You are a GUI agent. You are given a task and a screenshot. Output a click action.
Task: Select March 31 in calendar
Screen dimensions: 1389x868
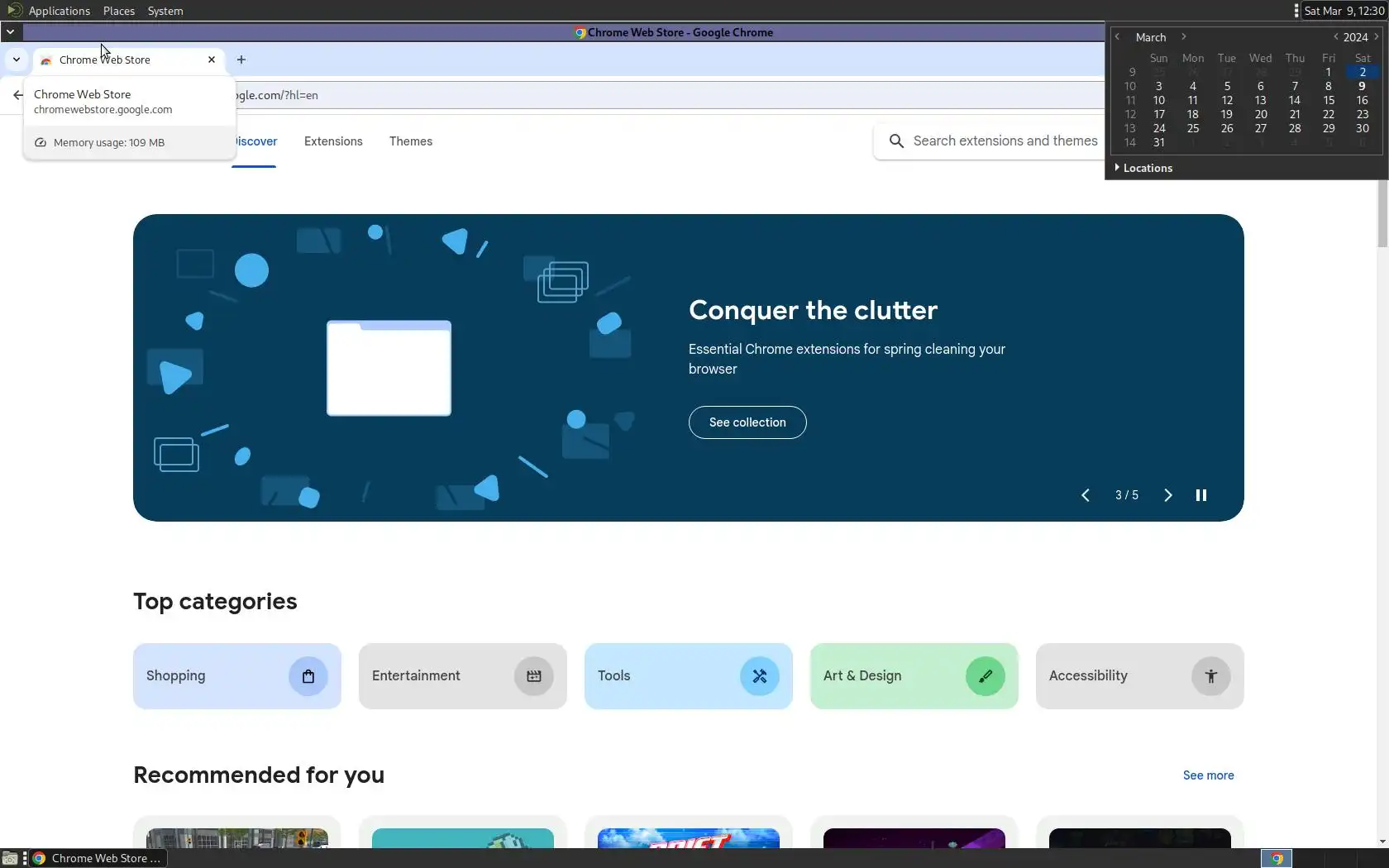click(x=1159, y=142)
